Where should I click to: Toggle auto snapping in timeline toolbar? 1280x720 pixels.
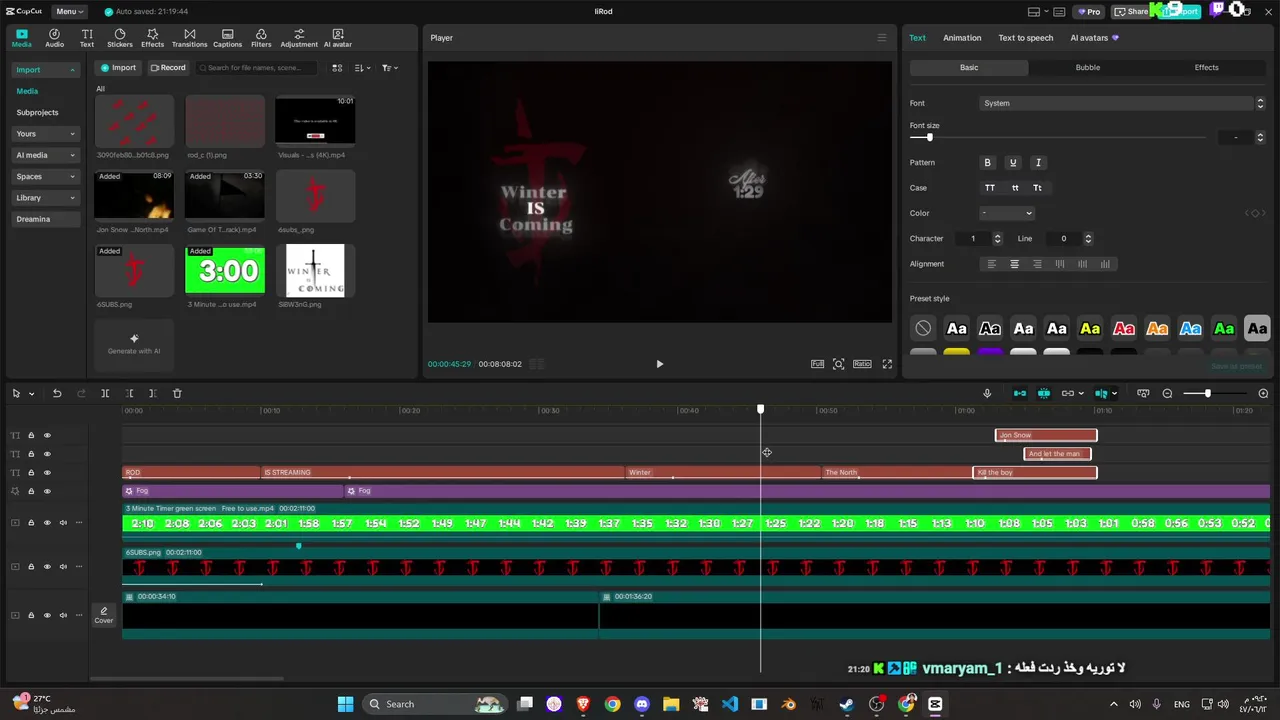click(1044, 393)
